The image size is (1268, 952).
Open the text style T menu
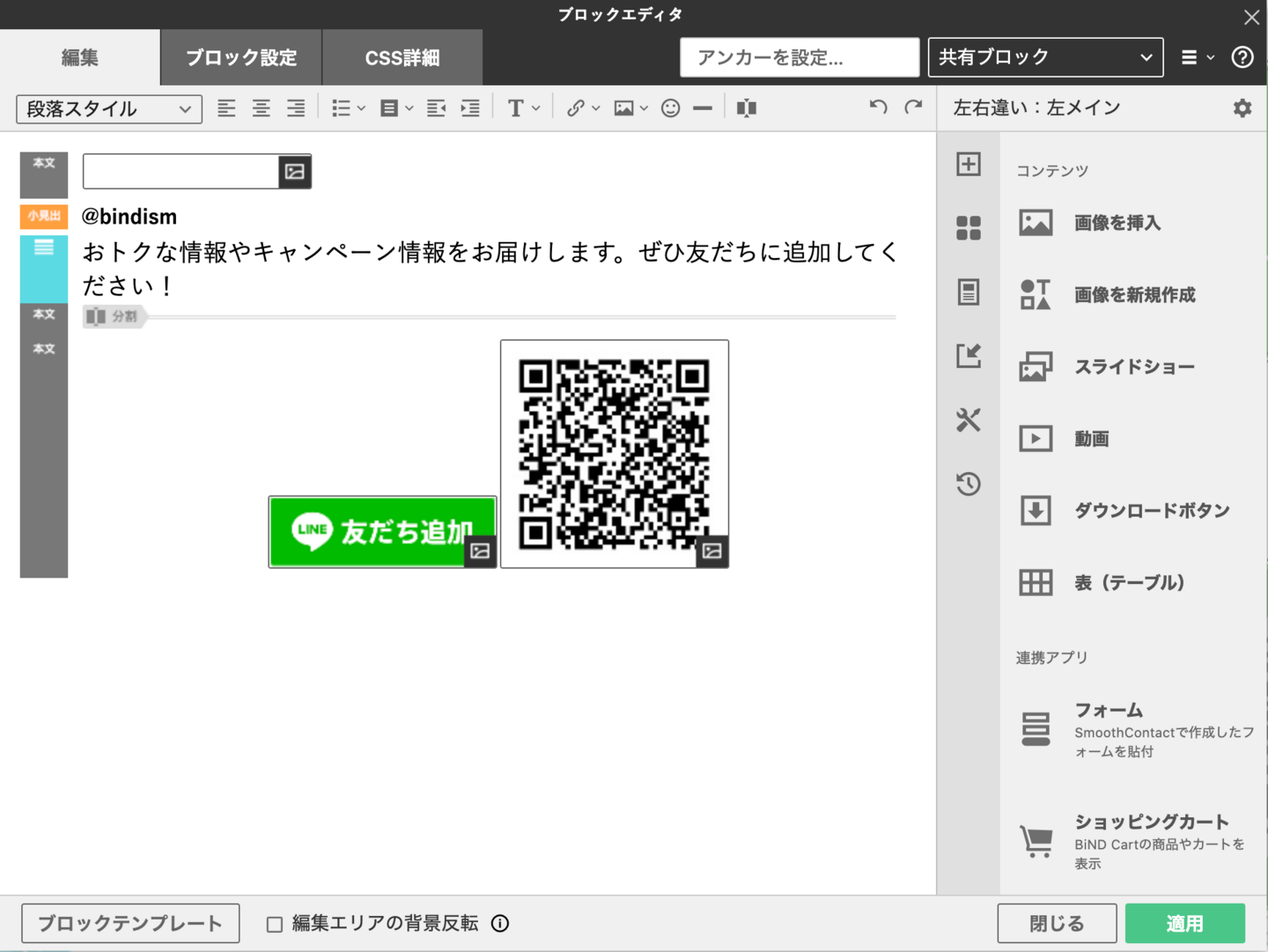tap(523, 108)
